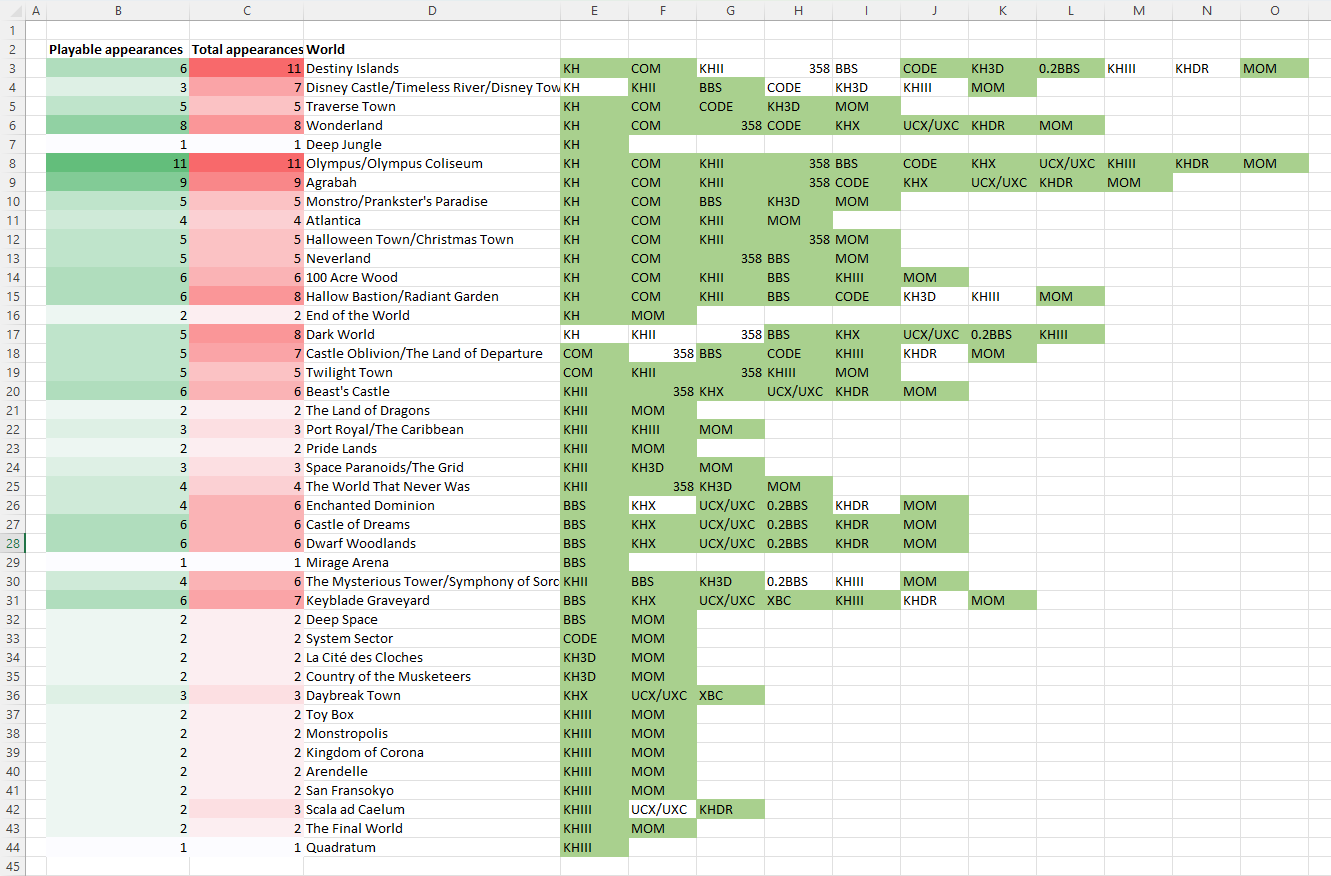Image resolution: width=1331 pixels, height=876 pixels.
Task: Select the 'Dark World' cell
Action: tap(432, 334)
